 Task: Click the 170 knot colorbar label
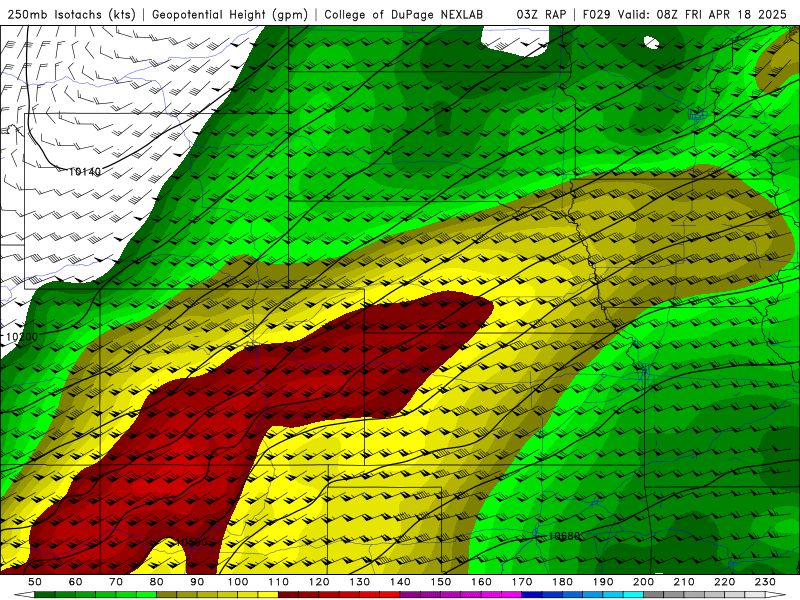(521, 582)
